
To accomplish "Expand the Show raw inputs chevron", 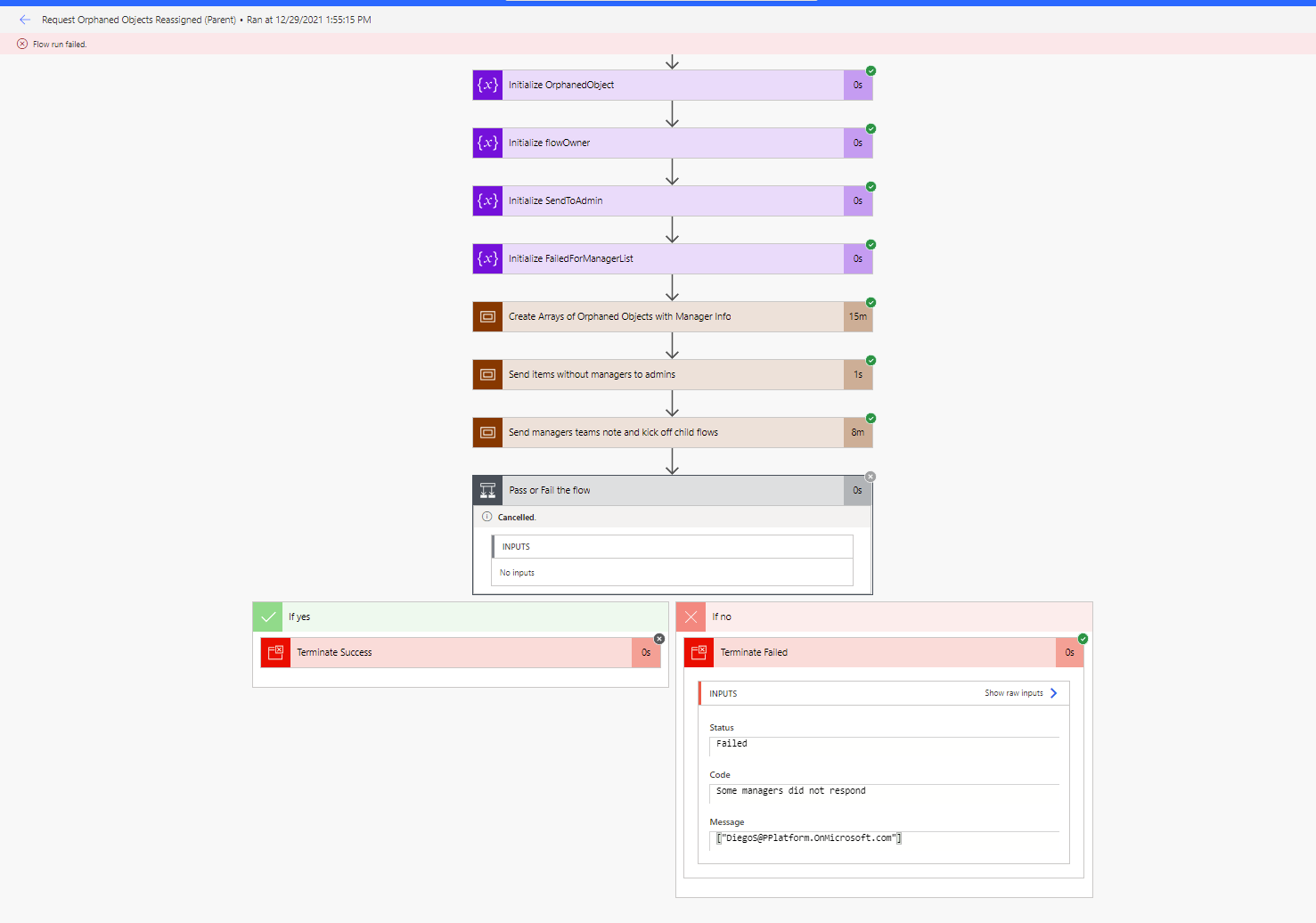I will [1053, 692].
